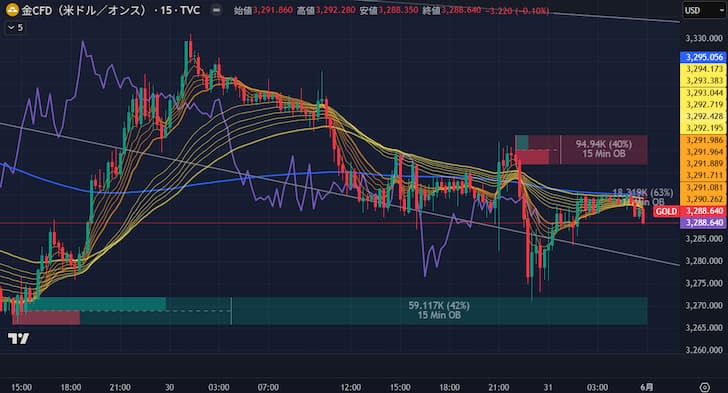
Task: Click the 59.117K (42%) 15 Min OB zone
Action: [x=439, y=310]
